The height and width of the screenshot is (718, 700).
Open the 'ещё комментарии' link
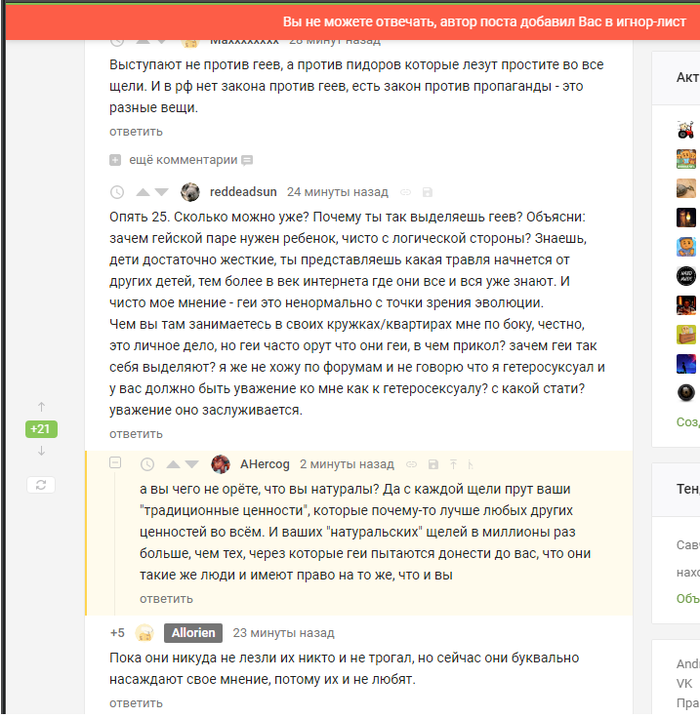pyautogui.click(x=183, y=160)
